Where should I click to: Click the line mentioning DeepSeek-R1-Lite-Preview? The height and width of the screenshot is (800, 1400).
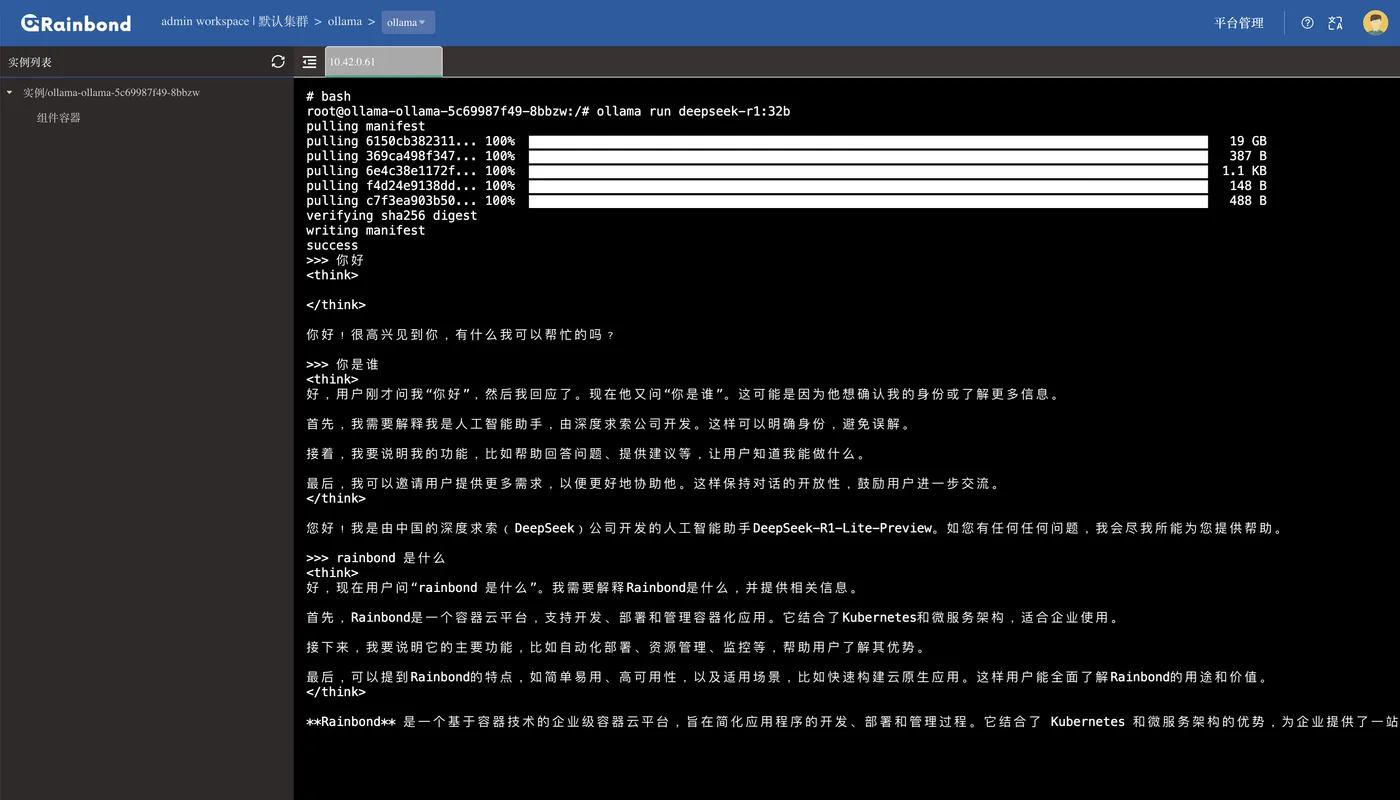(x=795, y=528)
